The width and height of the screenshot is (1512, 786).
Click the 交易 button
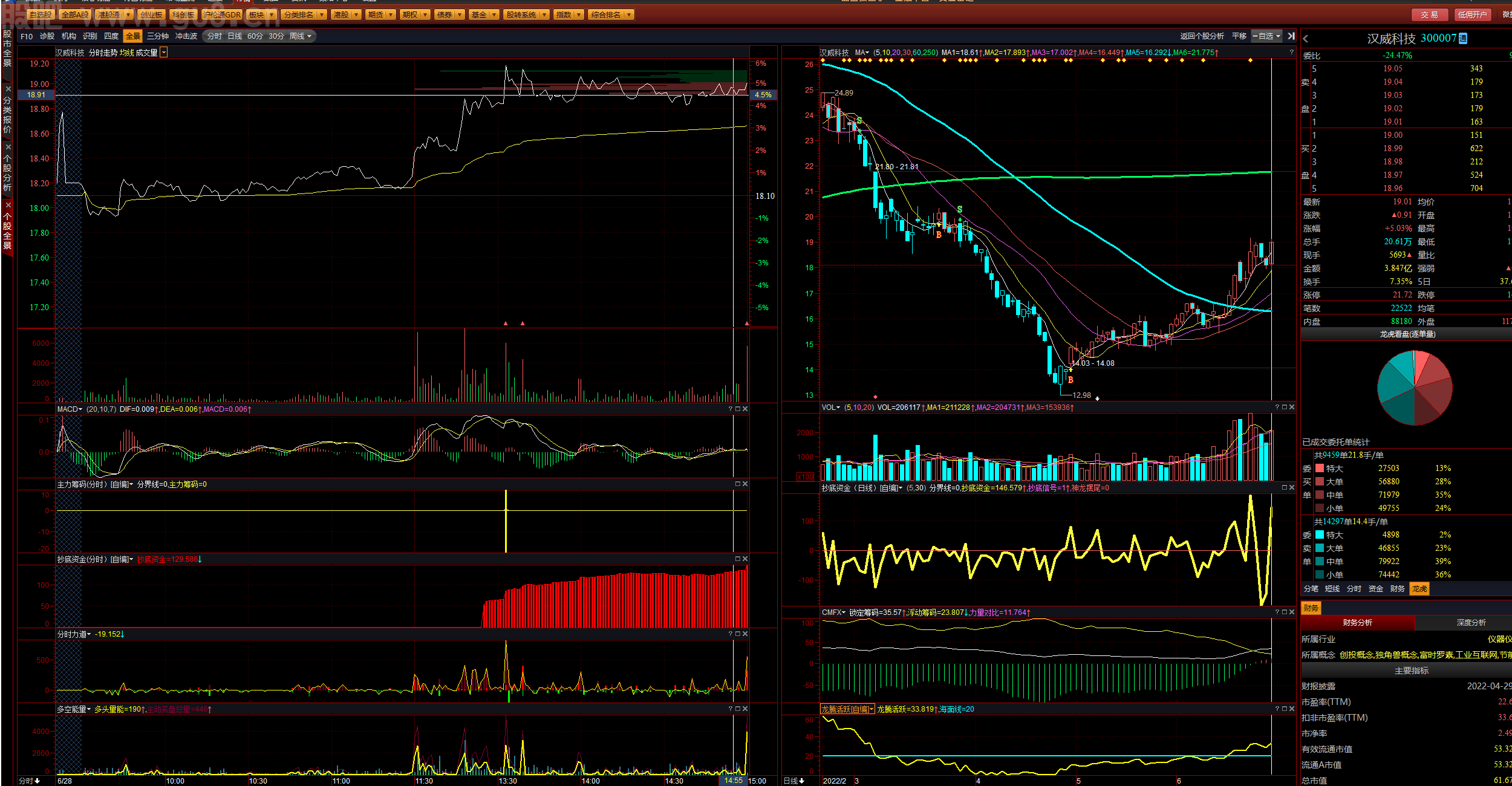(x=1430, y=15)
